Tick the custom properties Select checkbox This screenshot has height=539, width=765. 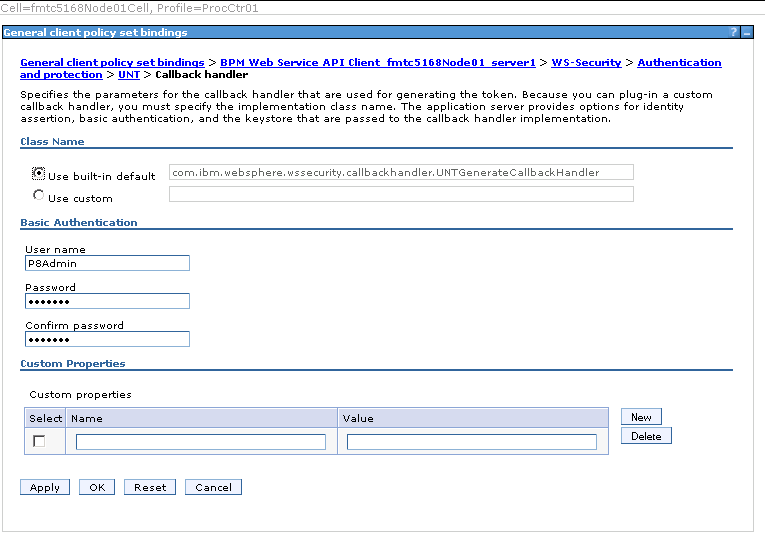[x=39, y=441]
